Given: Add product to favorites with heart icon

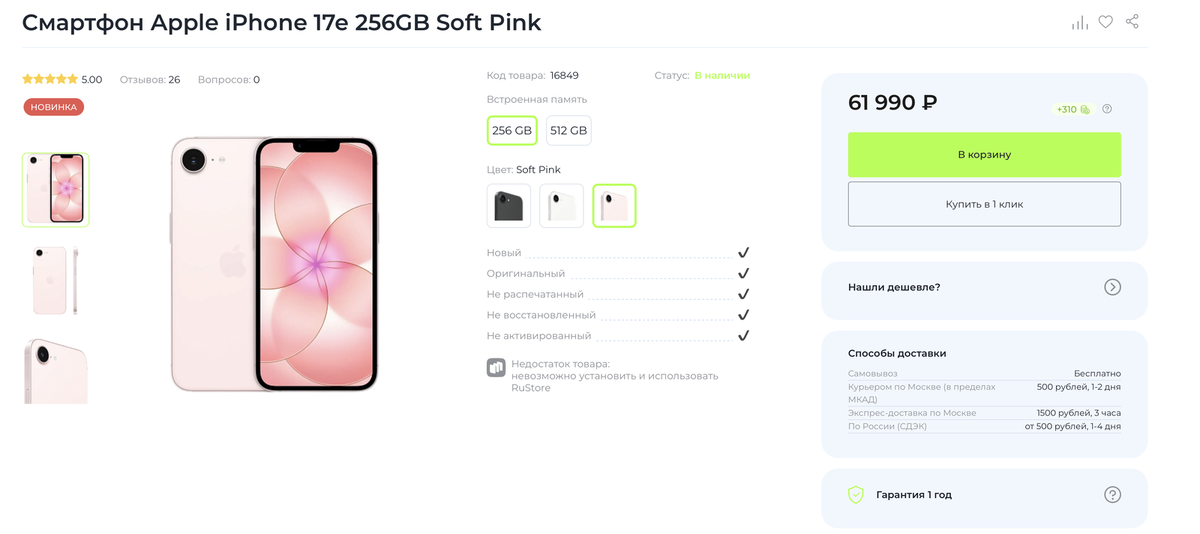Looking at the screenshot, I should pos(1105,22).
